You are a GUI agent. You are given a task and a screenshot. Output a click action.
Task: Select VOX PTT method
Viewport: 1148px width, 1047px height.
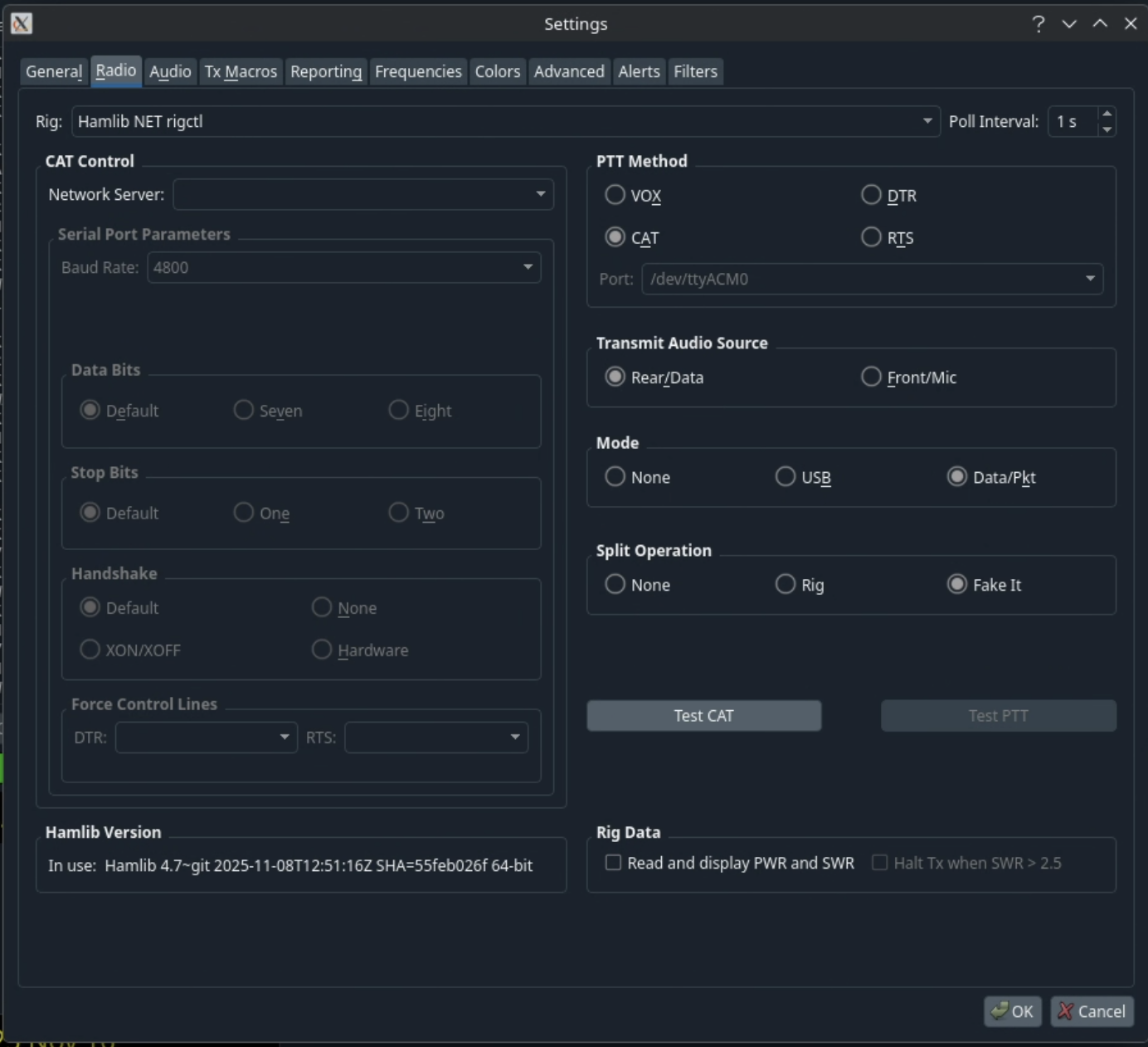click(x=615, y=195)
